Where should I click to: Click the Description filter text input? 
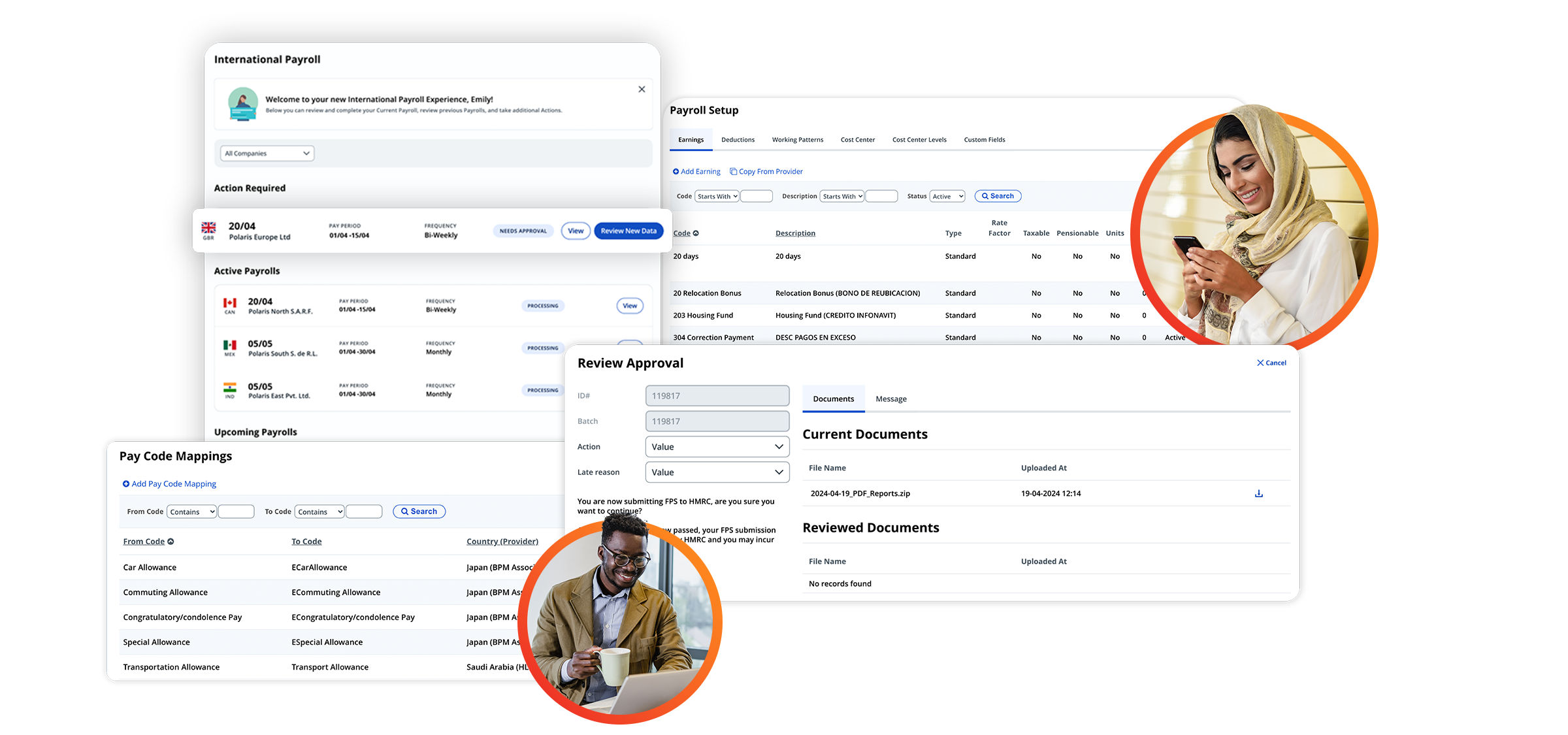click(x=881, y=197)
